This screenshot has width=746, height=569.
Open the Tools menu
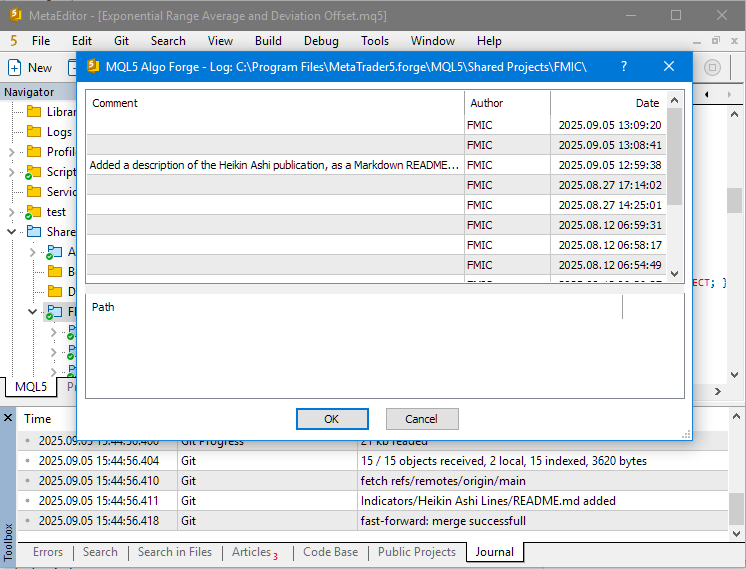374,41
